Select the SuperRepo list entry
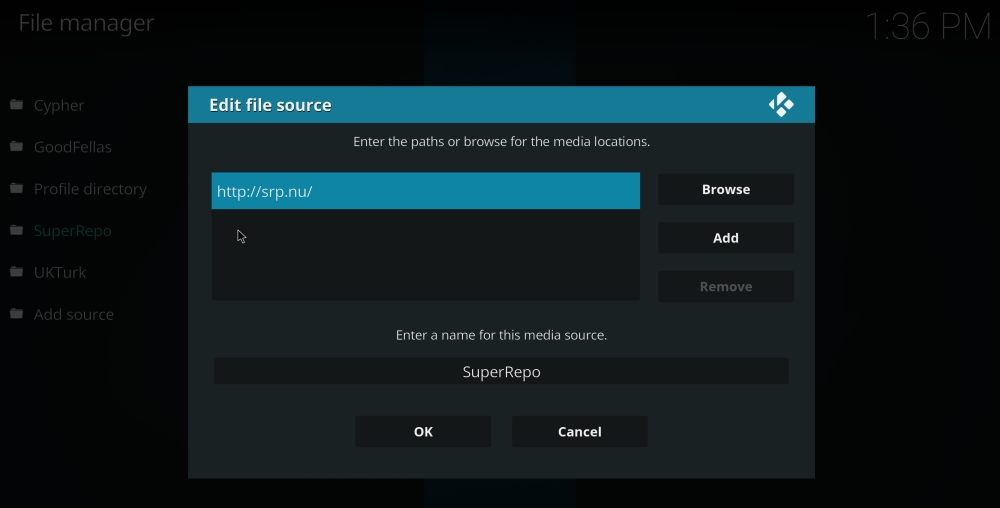Screen dimensions: 1000x508 point(73,231)
